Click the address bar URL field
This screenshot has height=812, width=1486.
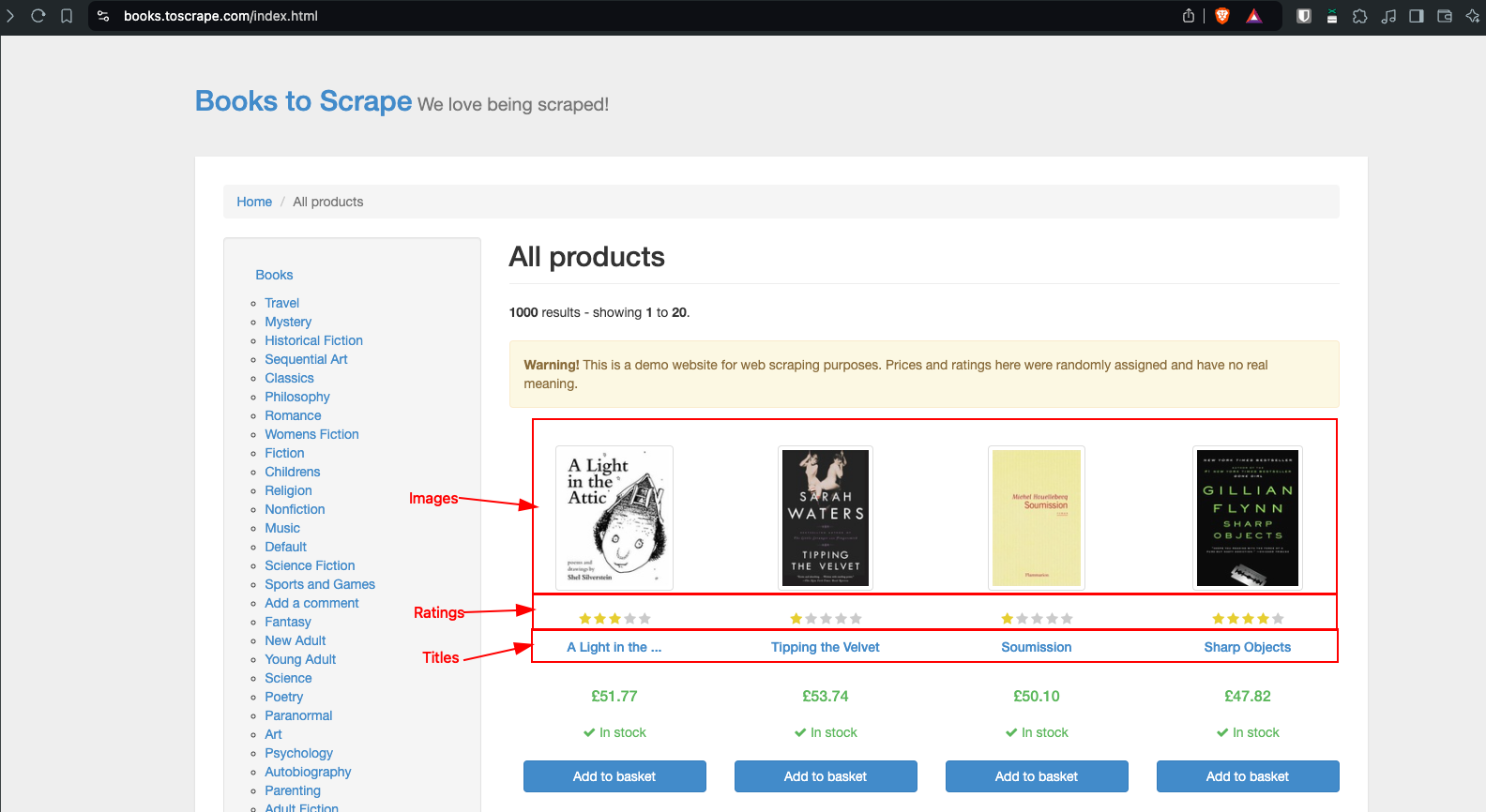[563, 16]
